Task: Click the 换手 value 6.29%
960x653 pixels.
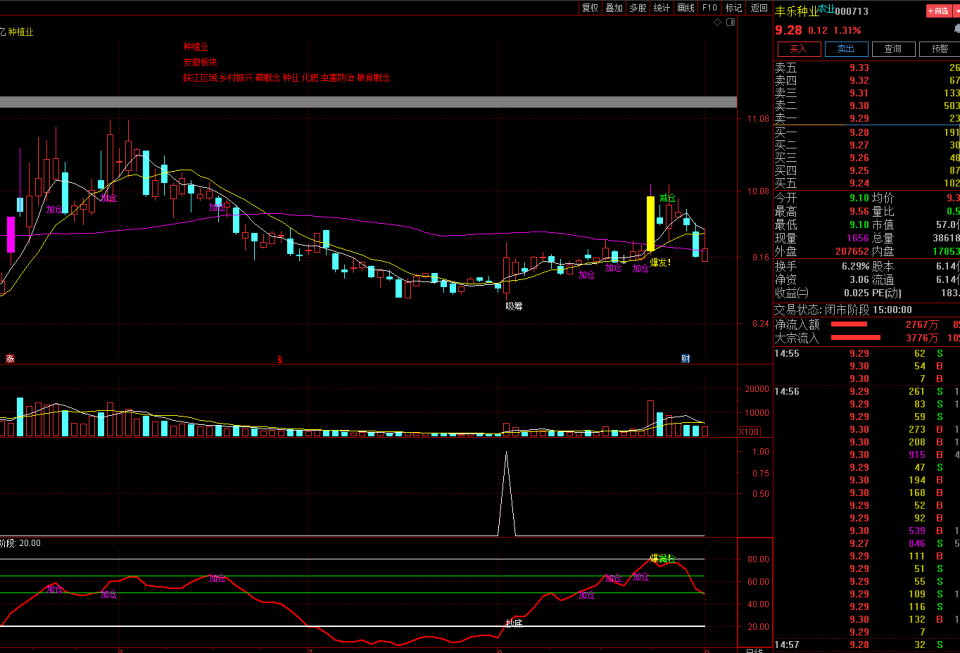Action: click(x=856, y=266)
